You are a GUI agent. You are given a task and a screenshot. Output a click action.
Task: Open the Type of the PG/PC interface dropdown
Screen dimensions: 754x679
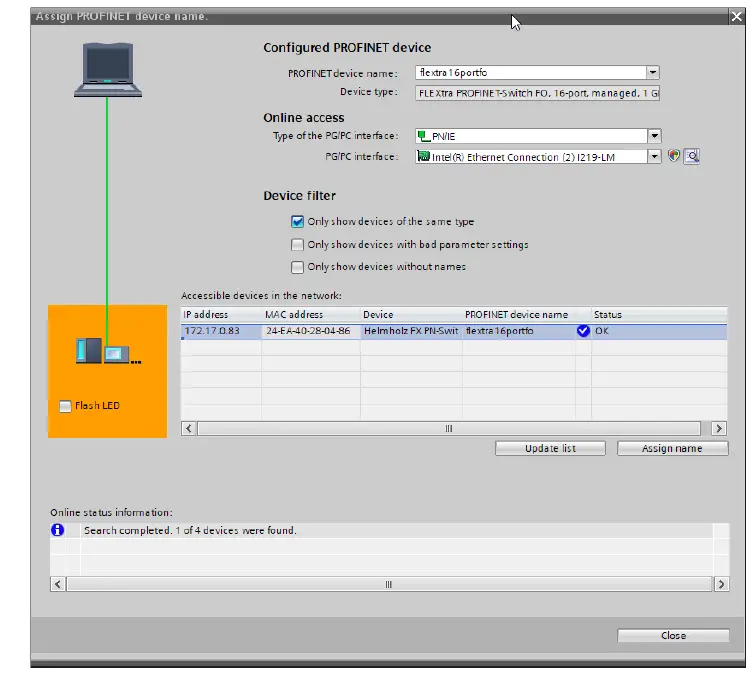pos(654,136)
